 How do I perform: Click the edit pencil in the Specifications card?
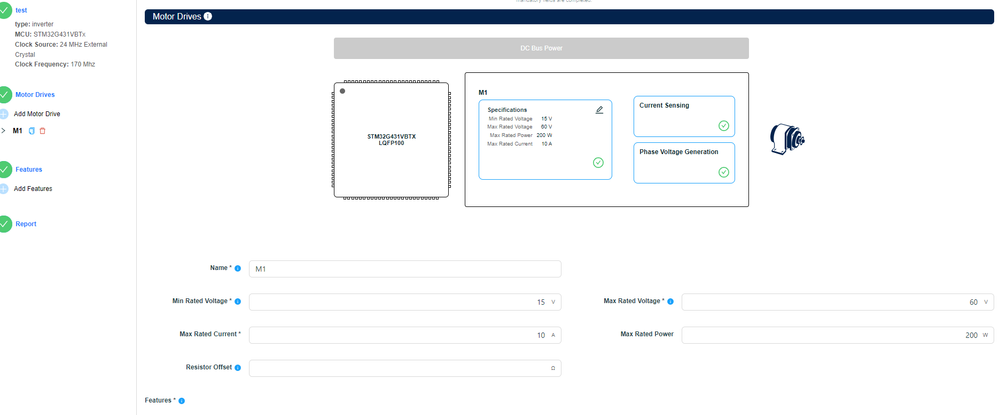tap(599, 110)
